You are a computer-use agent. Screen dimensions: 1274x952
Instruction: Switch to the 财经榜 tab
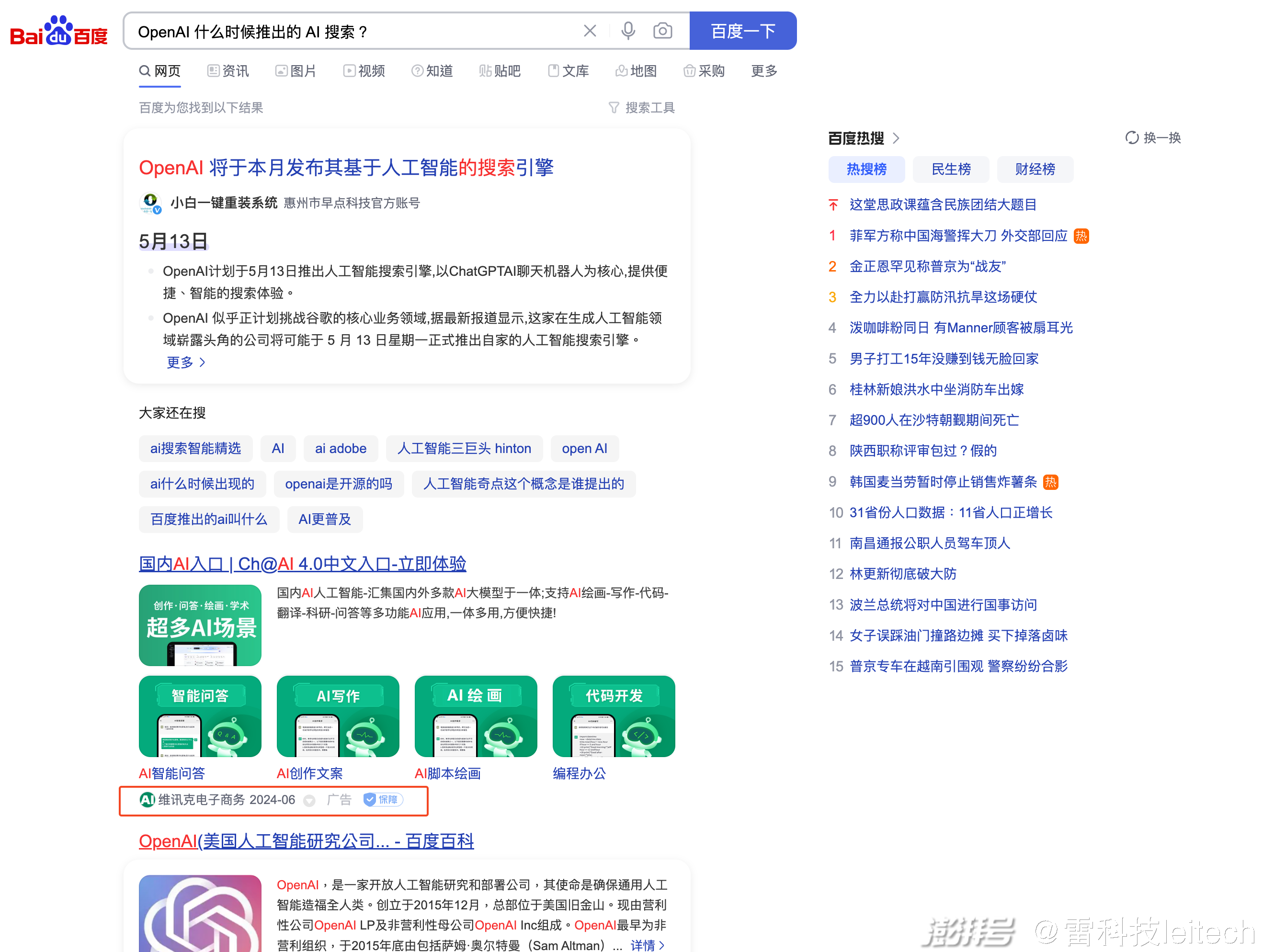point(1035,170)
